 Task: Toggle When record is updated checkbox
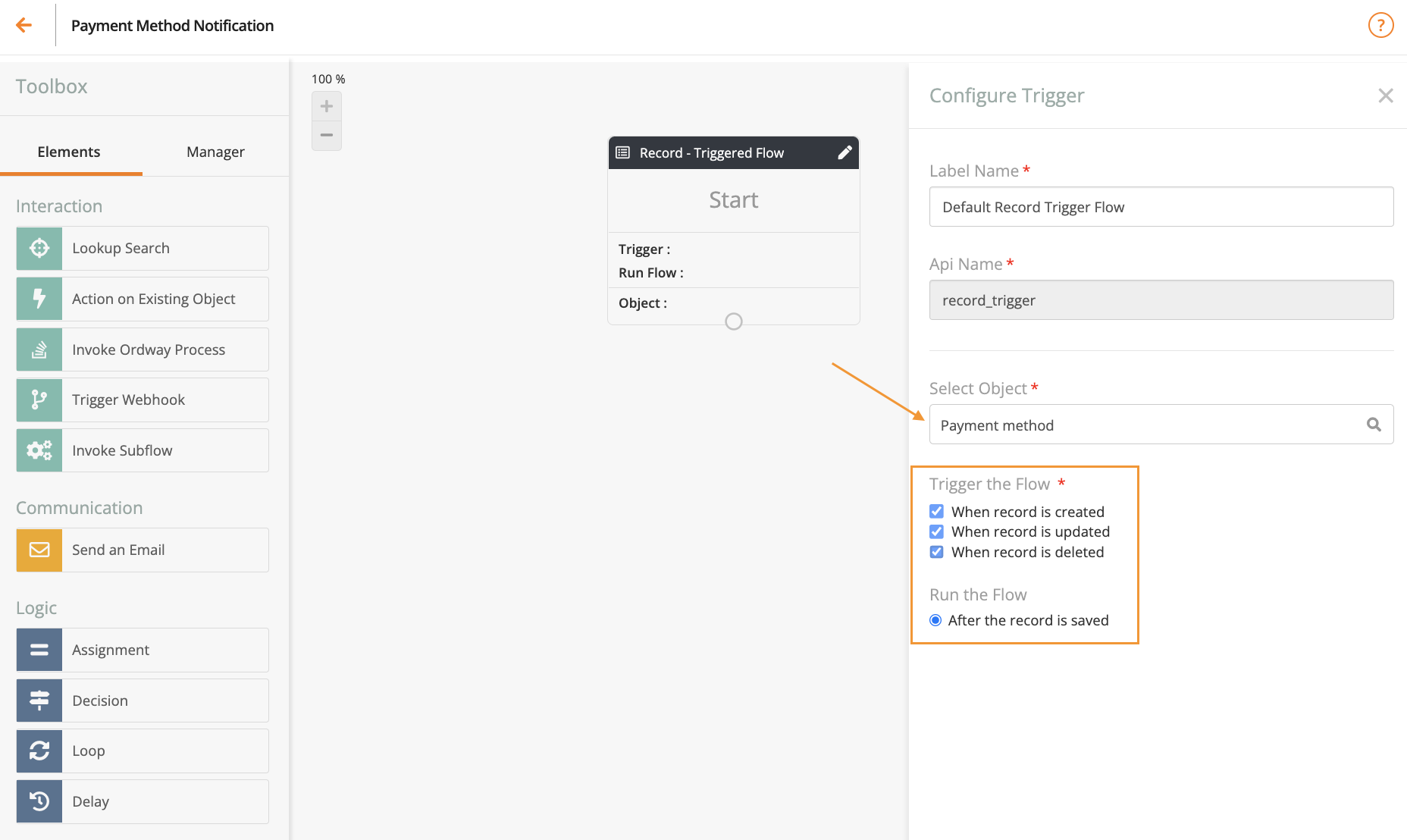point(937,531)
